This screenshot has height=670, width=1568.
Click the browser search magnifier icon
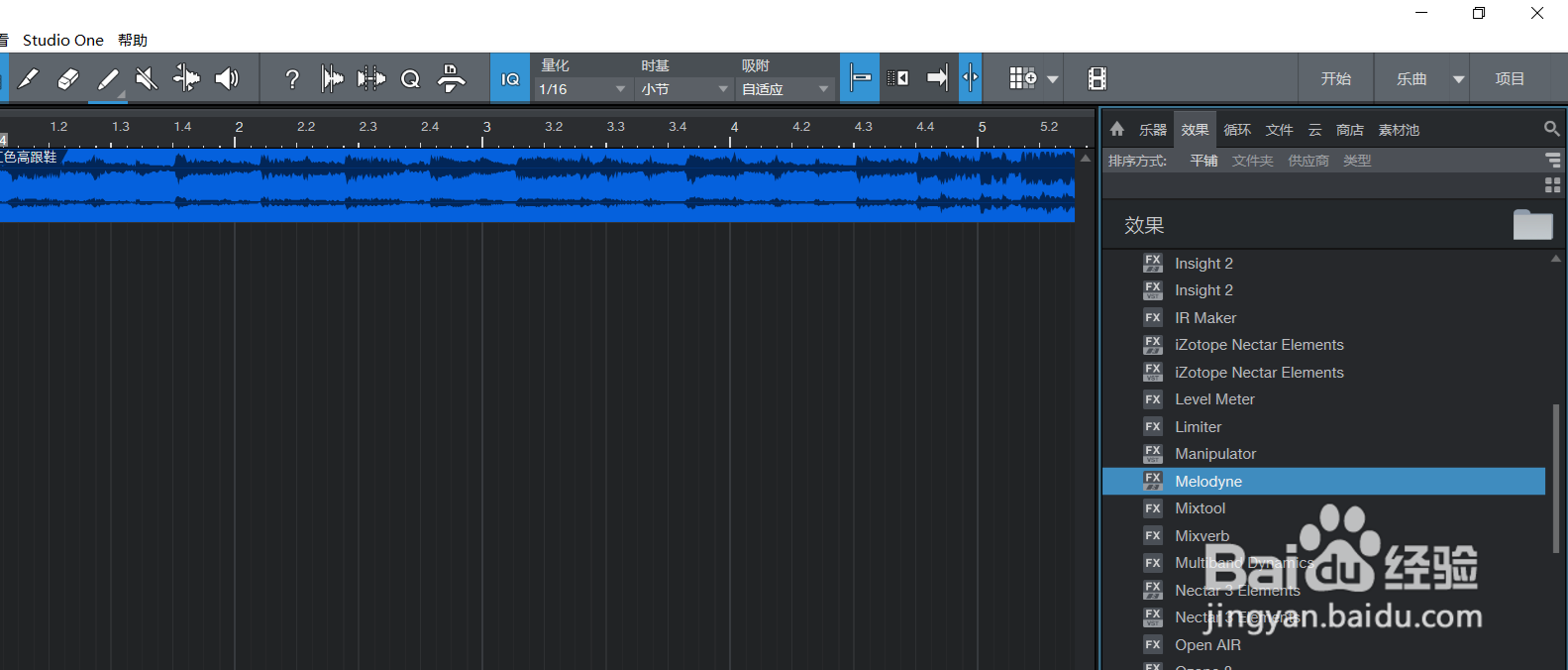click(x=1551, y=129)
